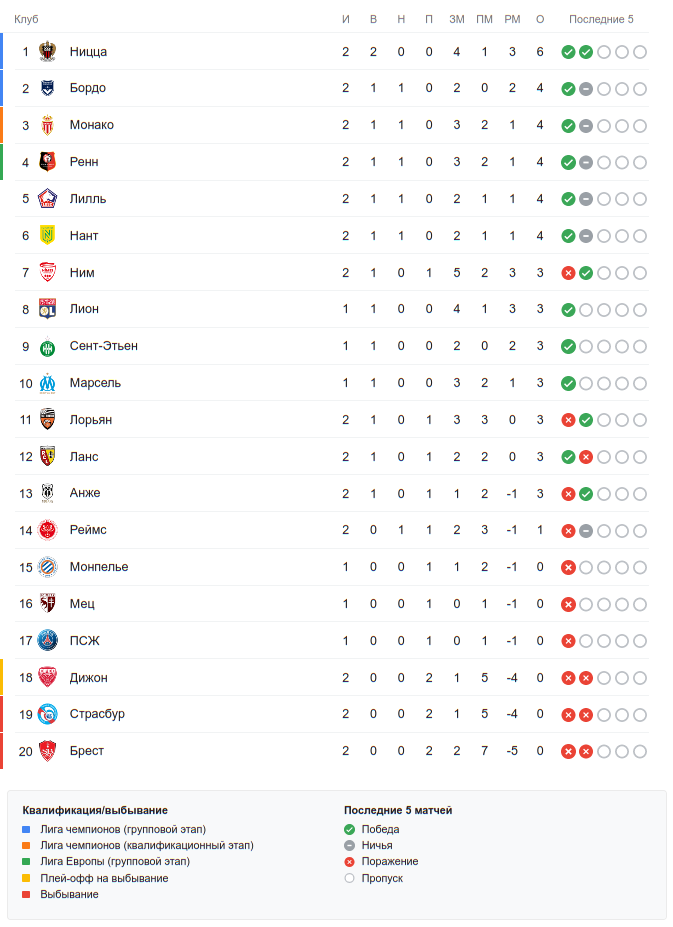
Task: Open the Бордо team link
Action: [88, 88]
